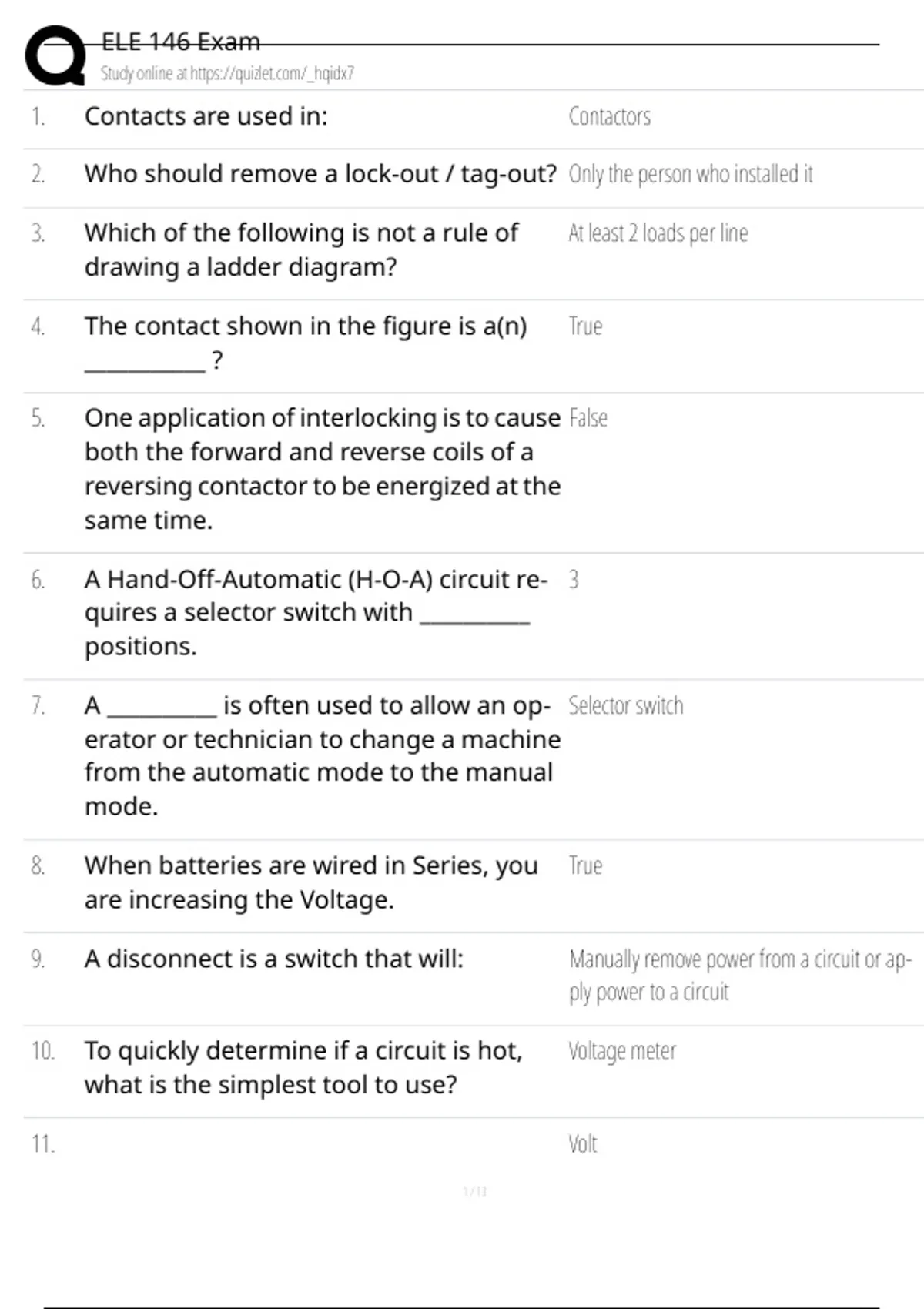
Task: Click the answer 'Voltage meter'
Action: [x=622, y=1051]
